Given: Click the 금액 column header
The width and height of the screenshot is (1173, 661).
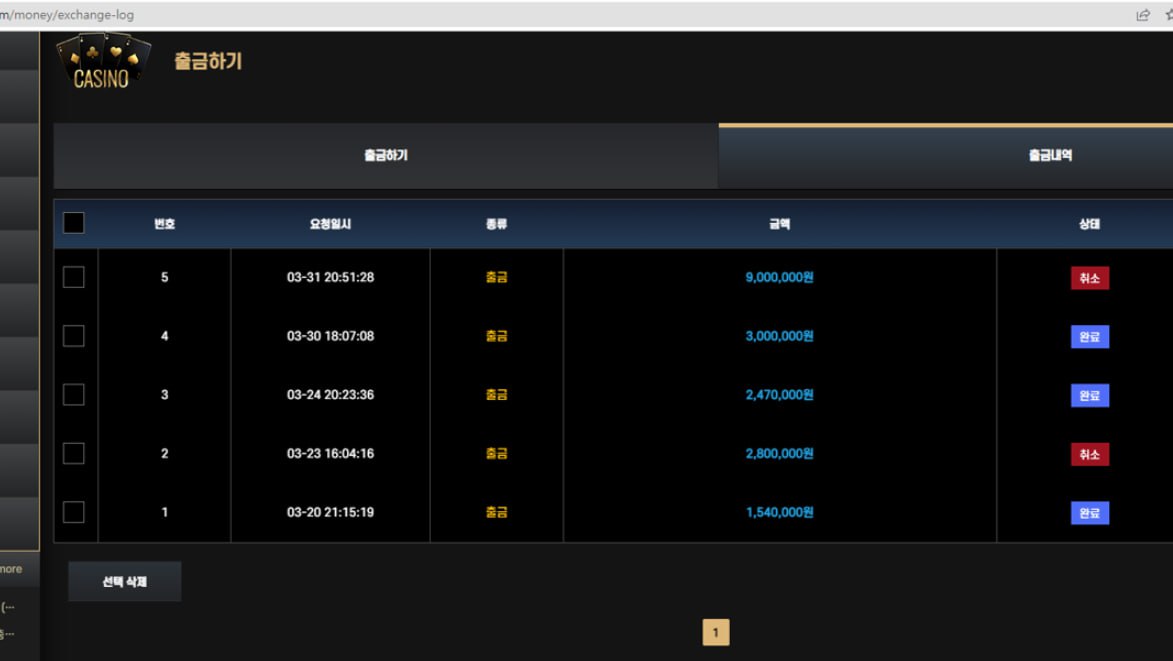Looking at the screenshot, I should coord(779,224).
